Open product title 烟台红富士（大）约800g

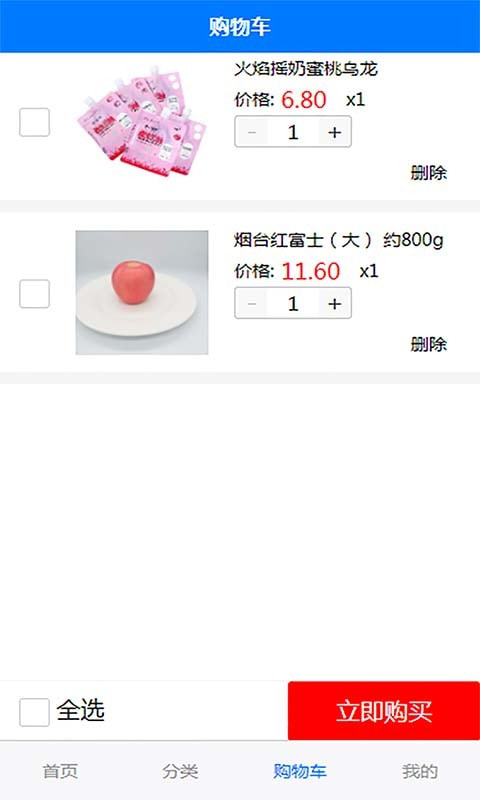click(339, 240)
